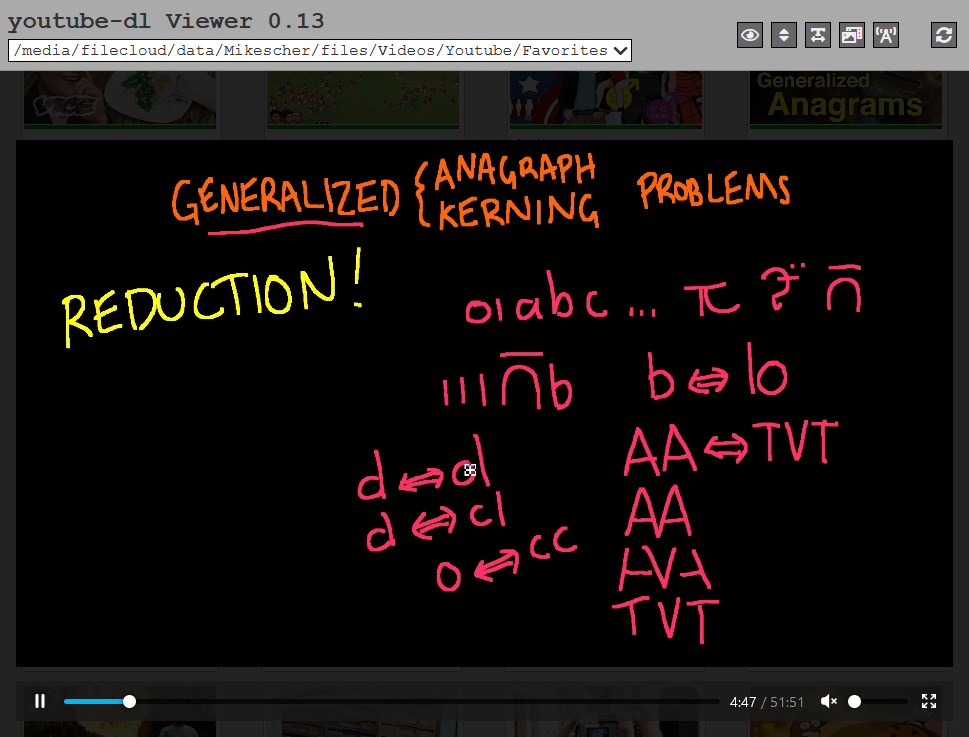Click the photo and video thumbnails icon
This screenshot has height=737, width=969.
pyautogui.click(x=852, y=35)
